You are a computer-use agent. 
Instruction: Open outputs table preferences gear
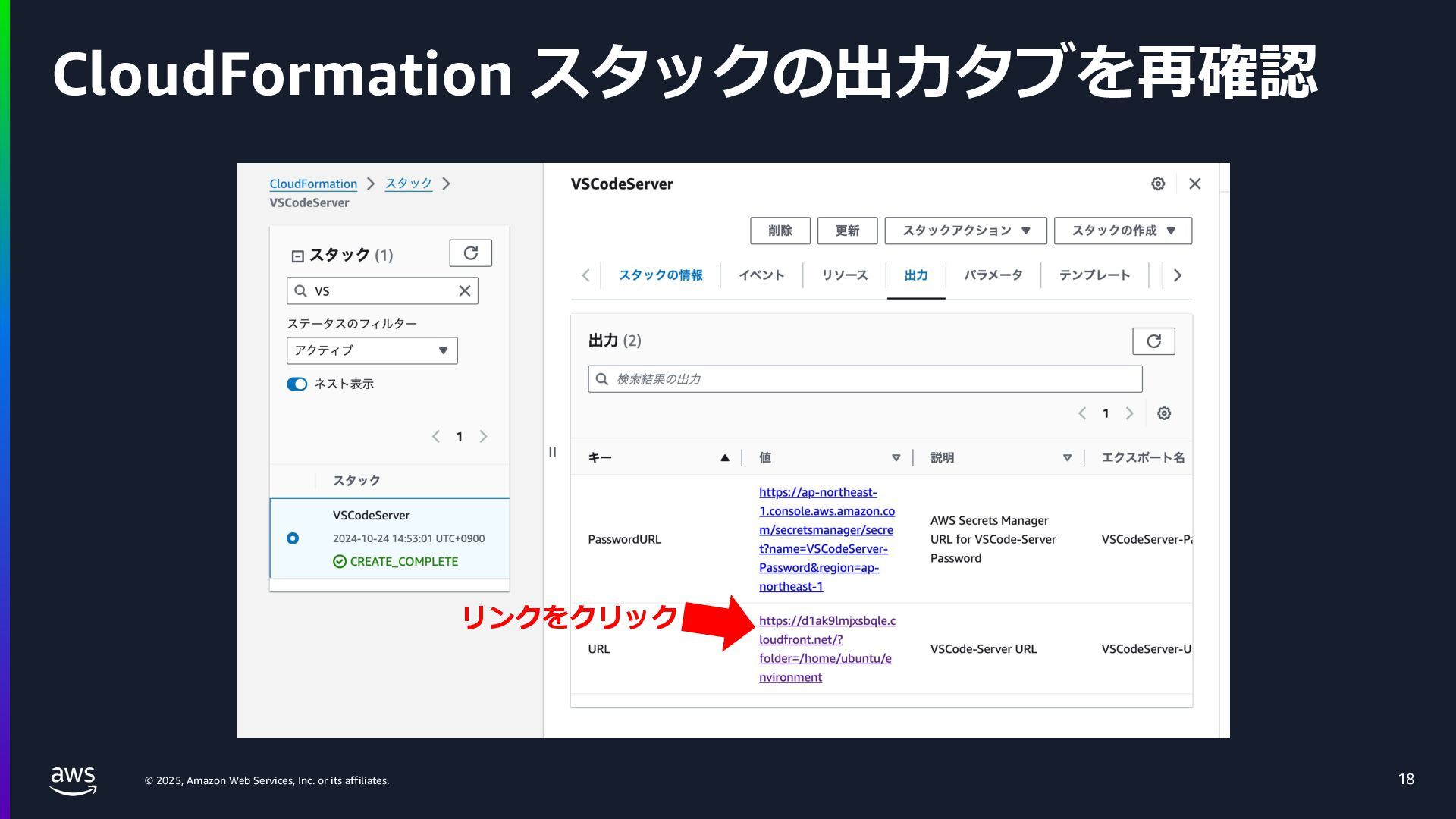(1163, 413)
